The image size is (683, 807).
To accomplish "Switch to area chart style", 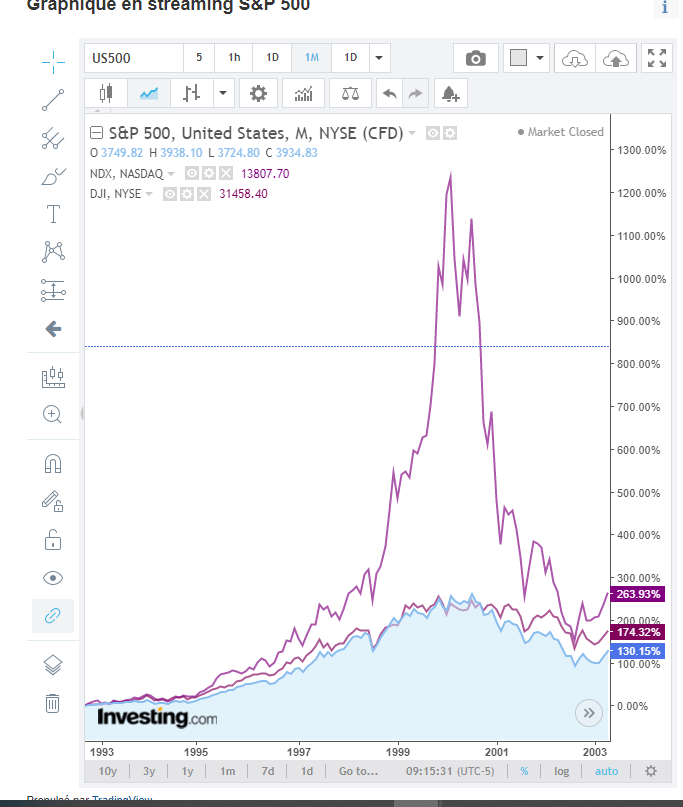I will point(149,94).
